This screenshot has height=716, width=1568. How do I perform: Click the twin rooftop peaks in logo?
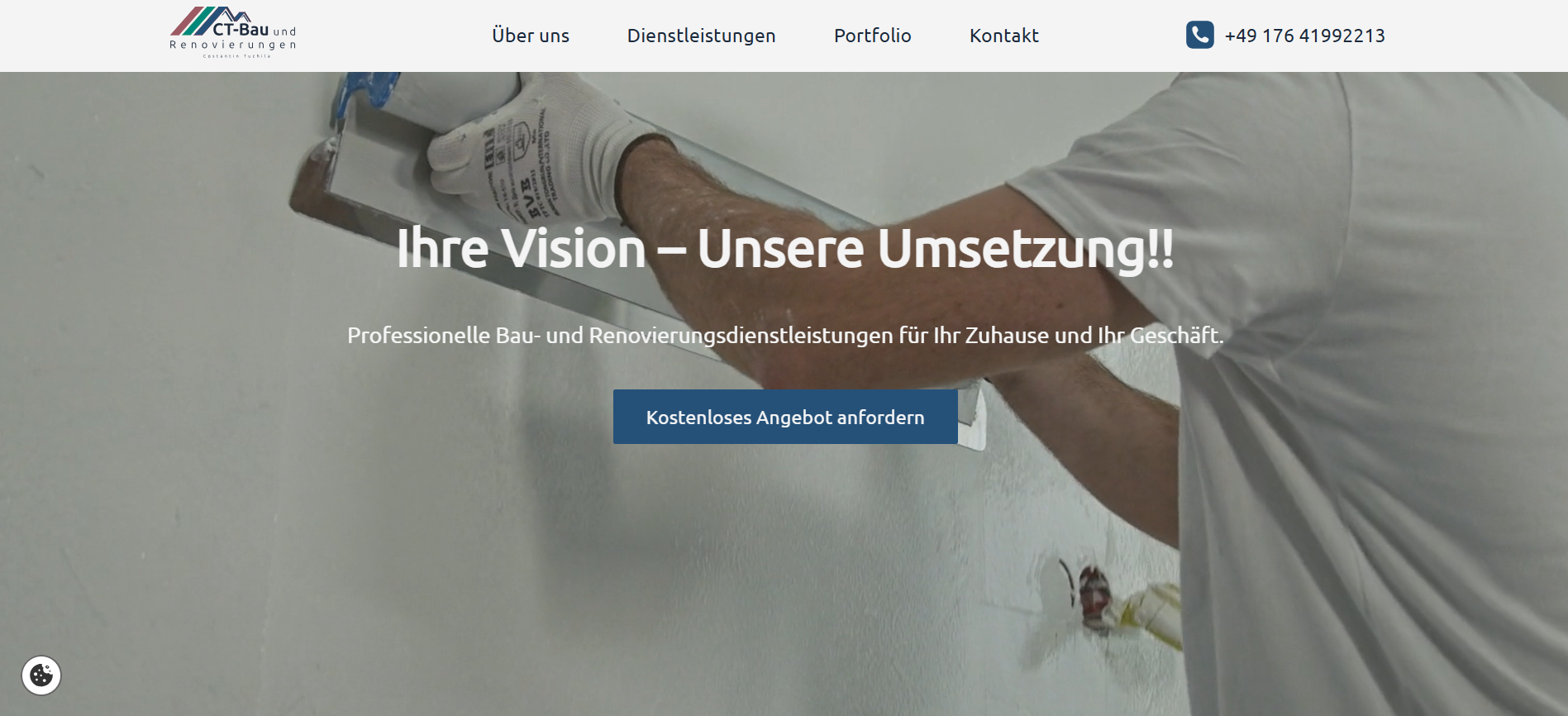click(236, 15)
